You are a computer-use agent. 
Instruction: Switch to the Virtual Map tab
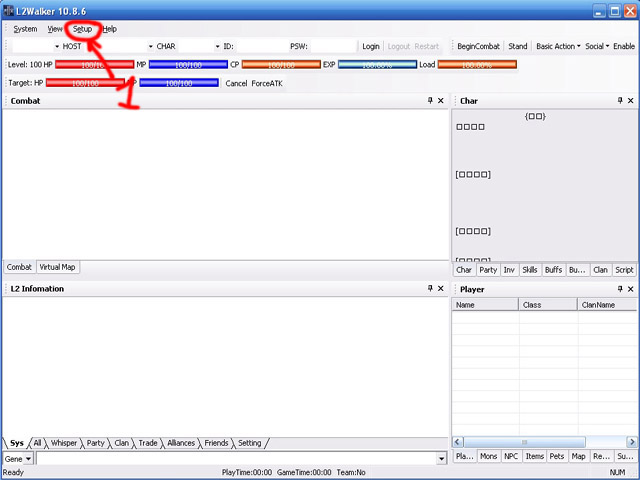coord(57,267)
